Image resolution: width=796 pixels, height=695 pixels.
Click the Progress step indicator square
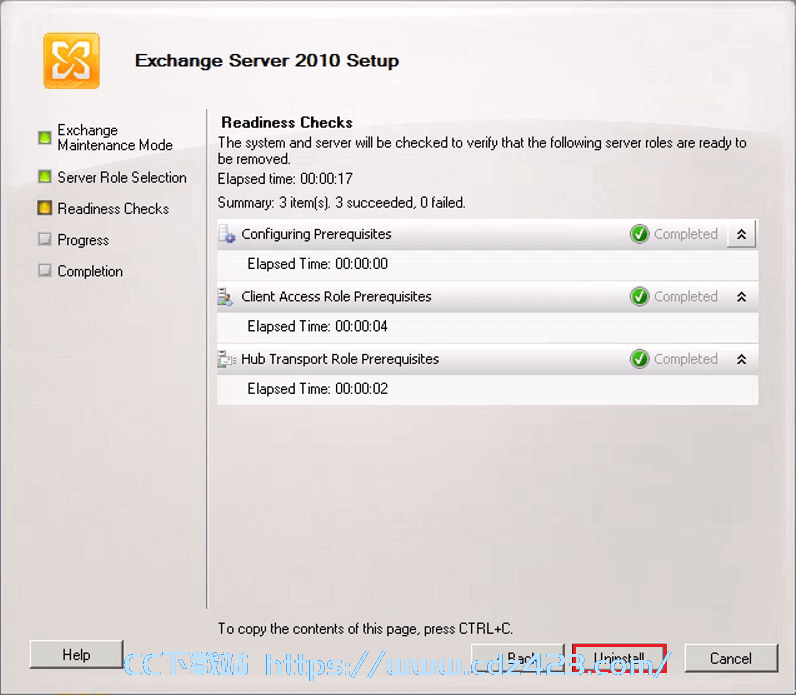click(45, 239)
